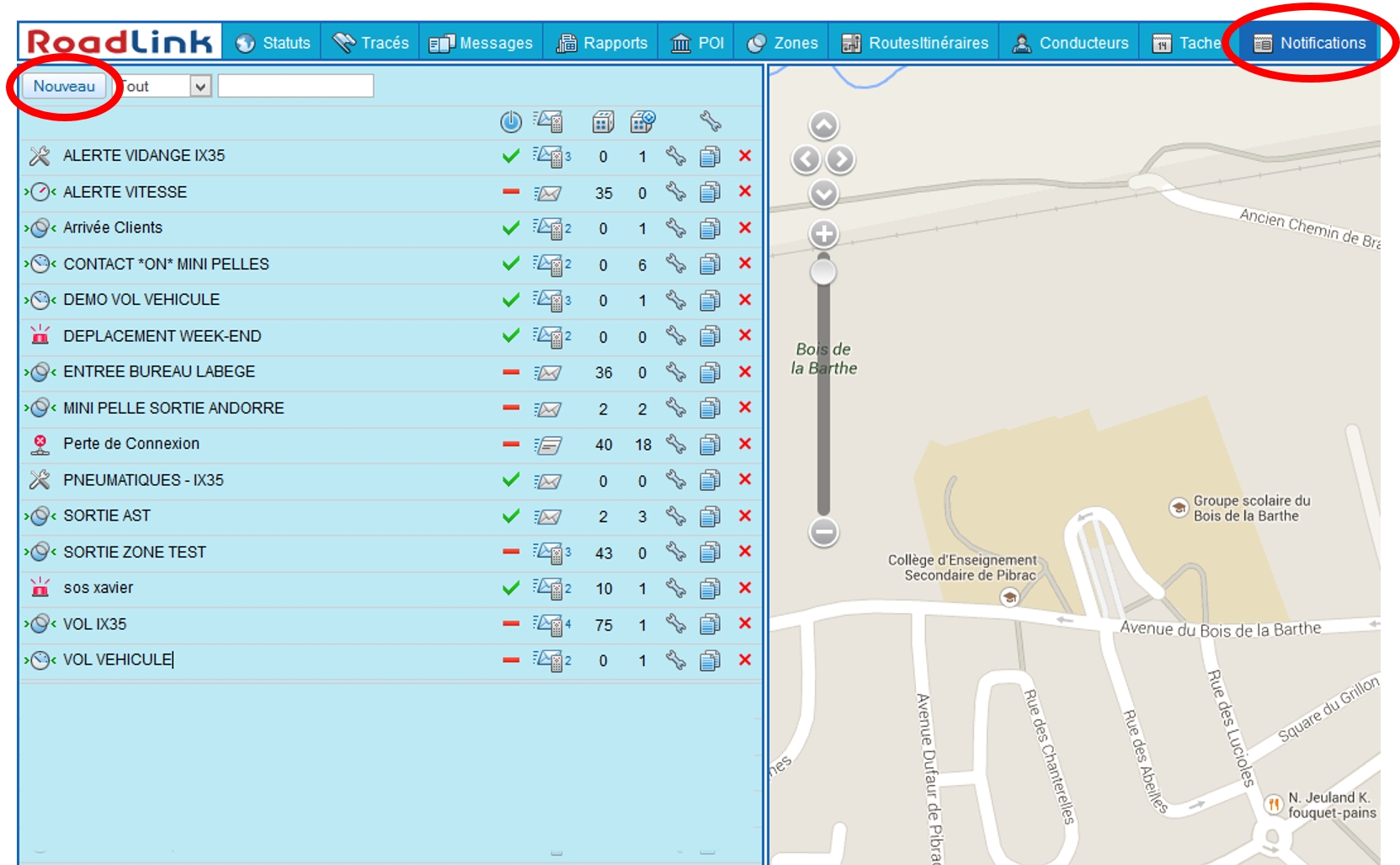Select the Zones tab
Viewport: 1400px width, 865px height.
pos(782,43)
